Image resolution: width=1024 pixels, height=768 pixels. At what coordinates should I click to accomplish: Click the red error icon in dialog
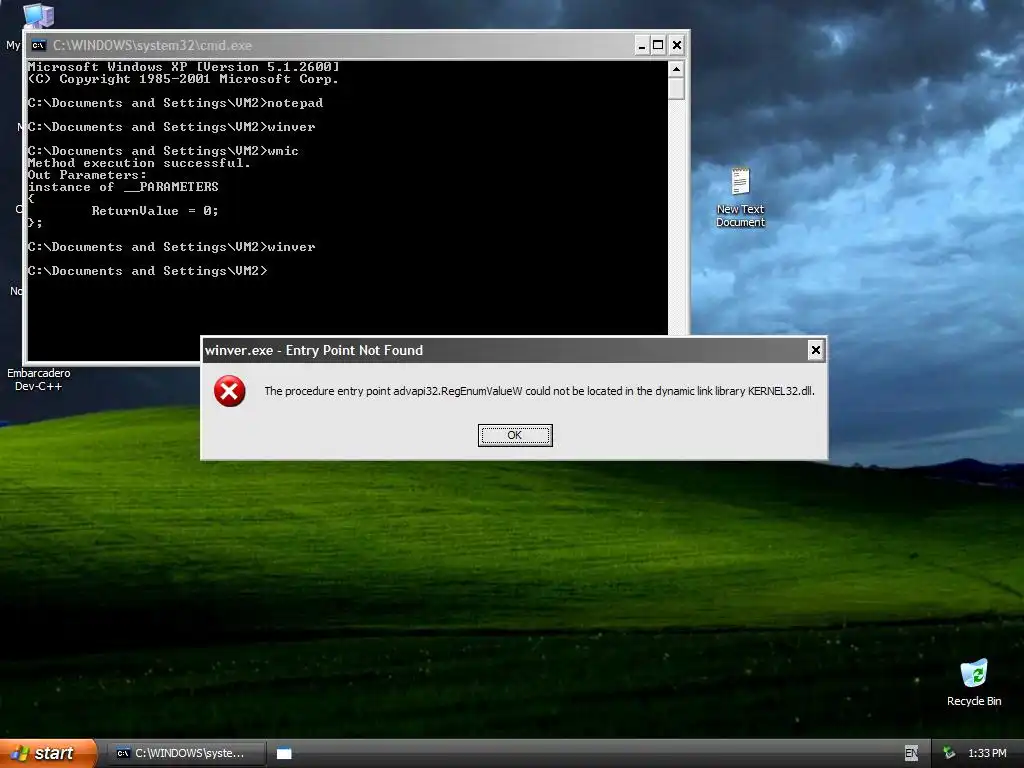230,391
